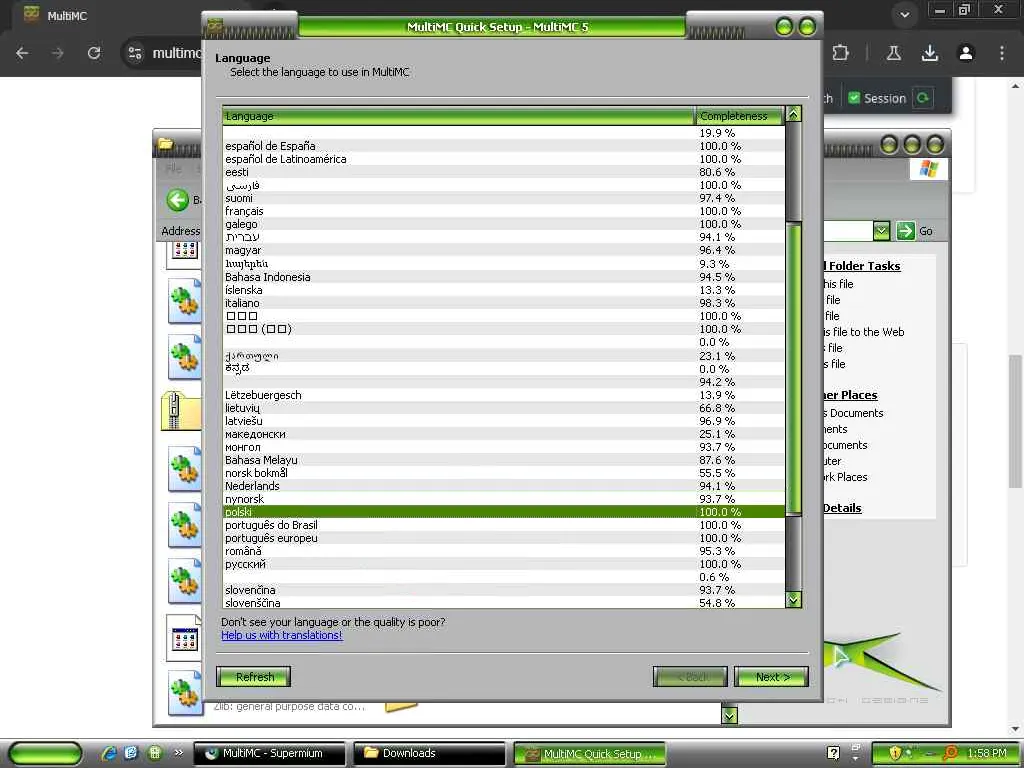
Task: Switch to MultiMC - Supermium taskbar item
Action: [269, 753]
